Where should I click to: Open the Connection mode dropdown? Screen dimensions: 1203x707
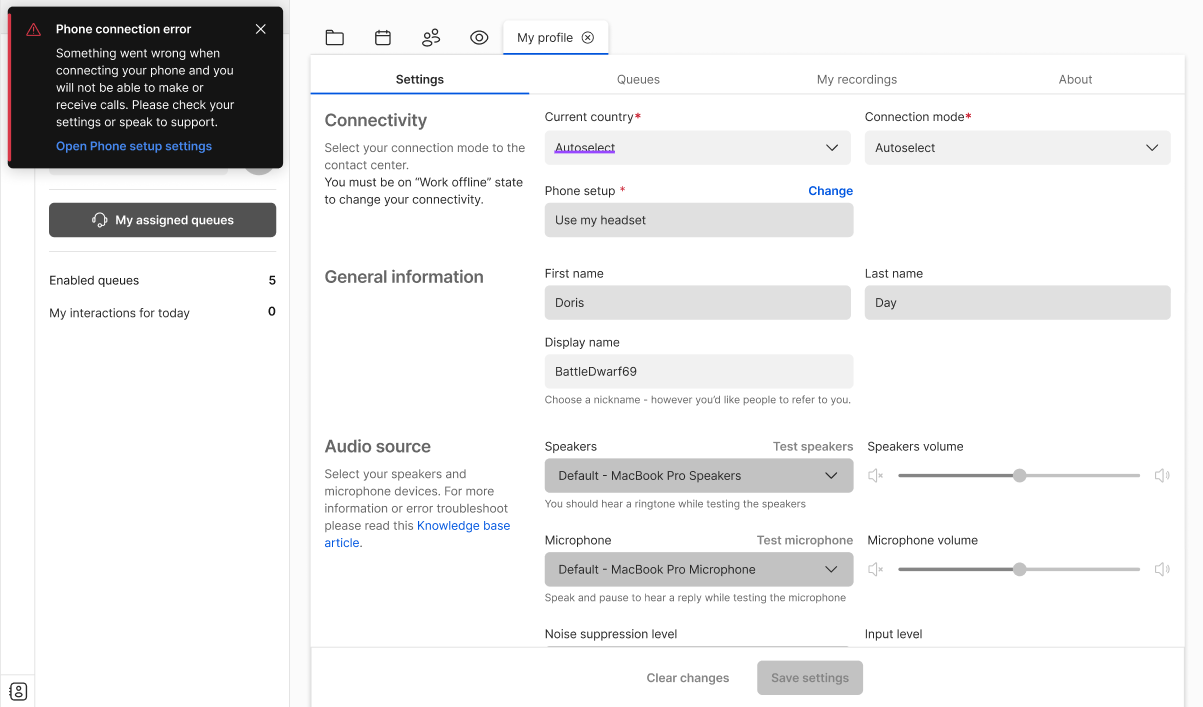pyautogui.click(x=1017, y=147)
